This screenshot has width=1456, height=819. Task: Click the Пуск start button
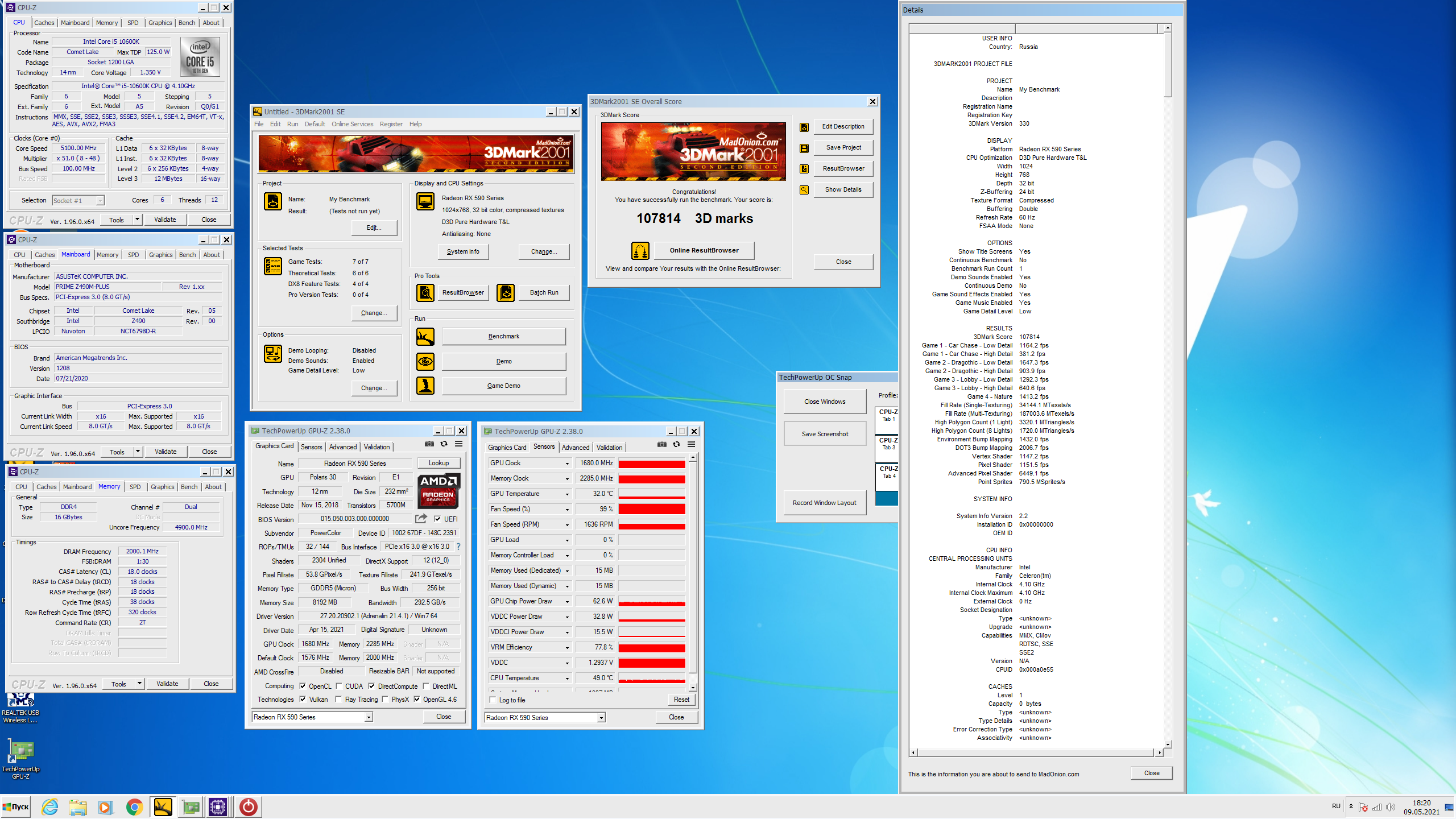16,806
